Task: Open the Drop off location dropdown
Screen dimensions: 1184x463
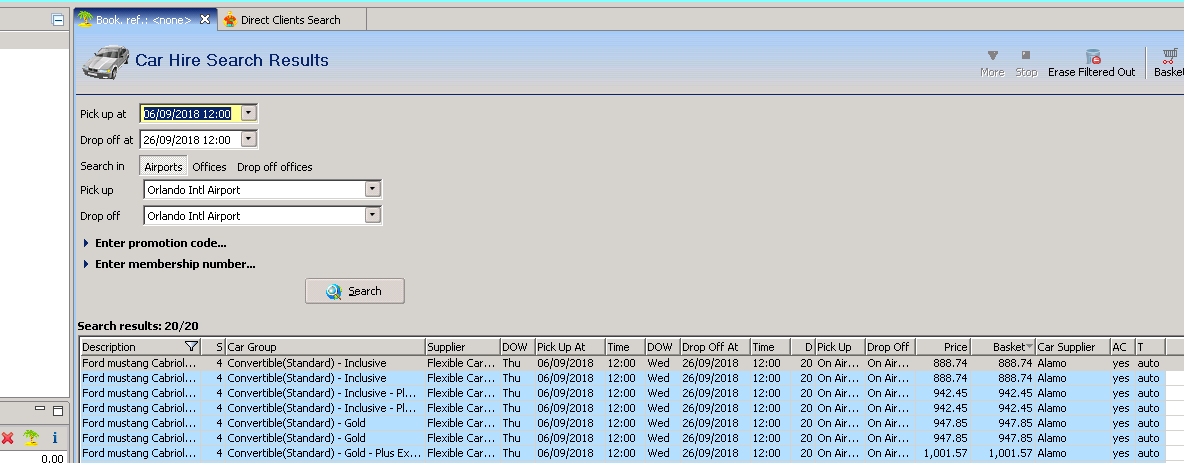Action: (372, 215)
